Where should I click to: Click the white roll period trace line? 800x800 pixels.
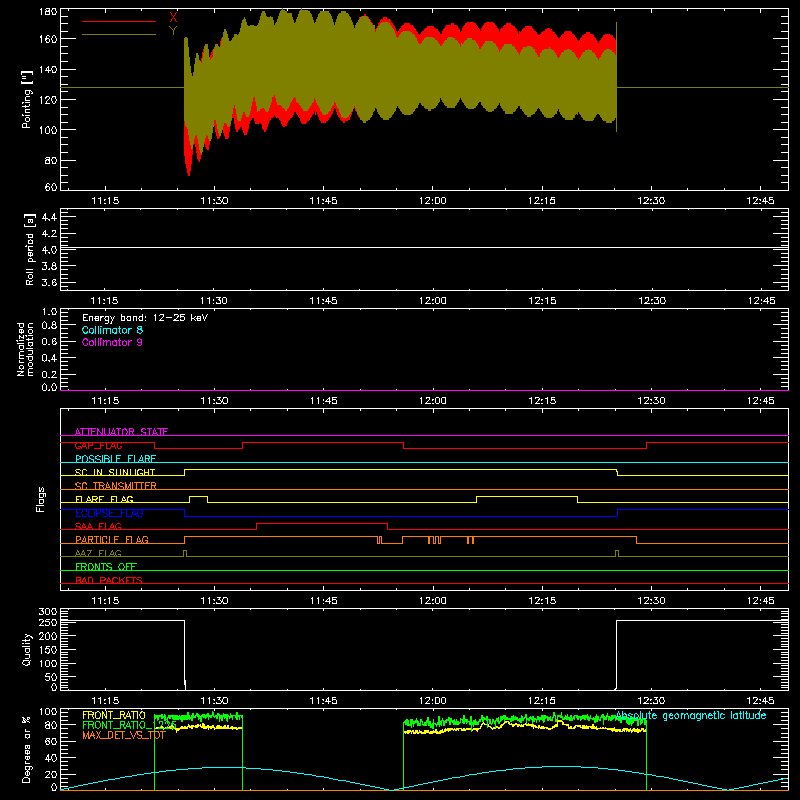coord(424,247)
